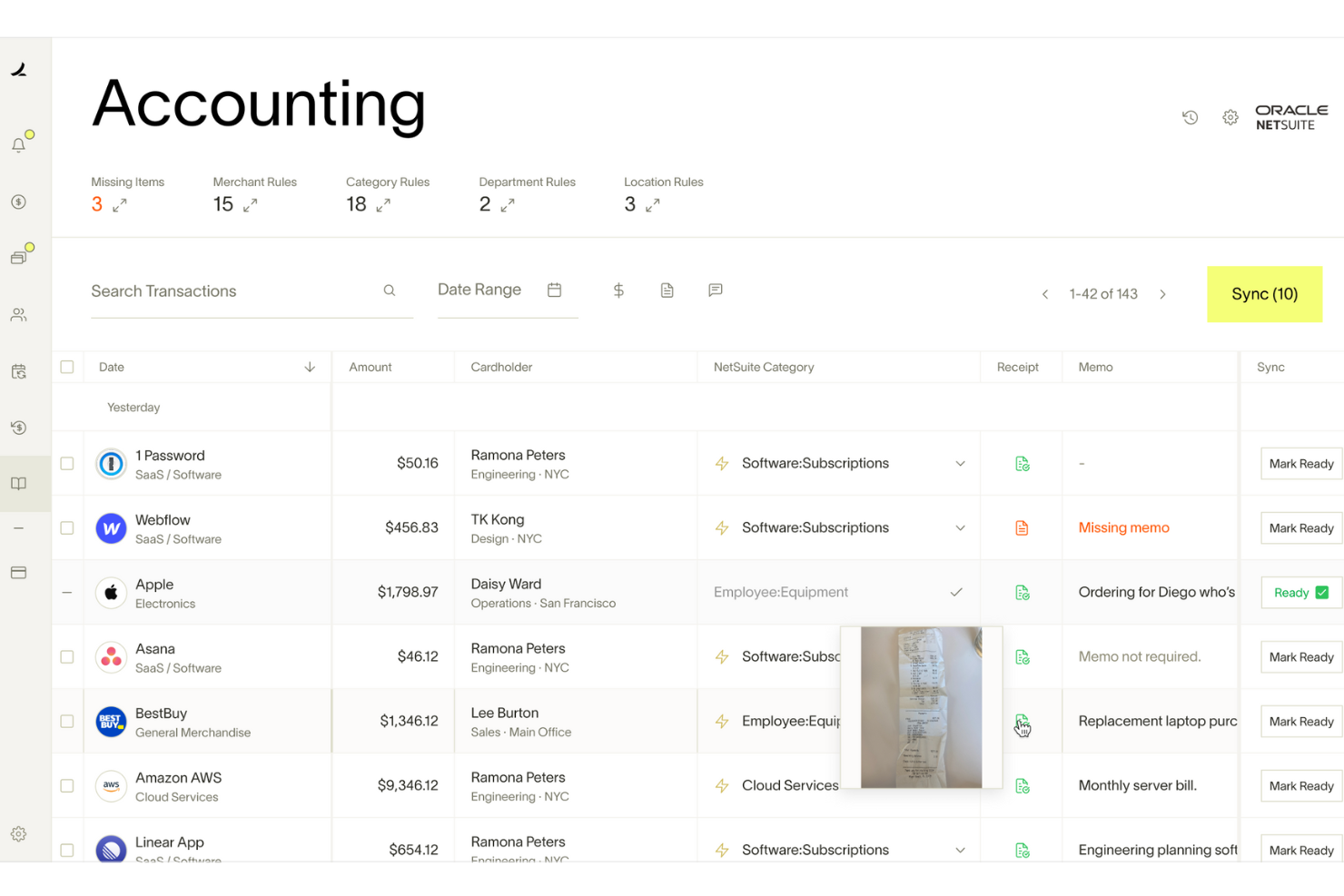Open the NetSuite Category dropdown for 1 Password

click(960, 463)
